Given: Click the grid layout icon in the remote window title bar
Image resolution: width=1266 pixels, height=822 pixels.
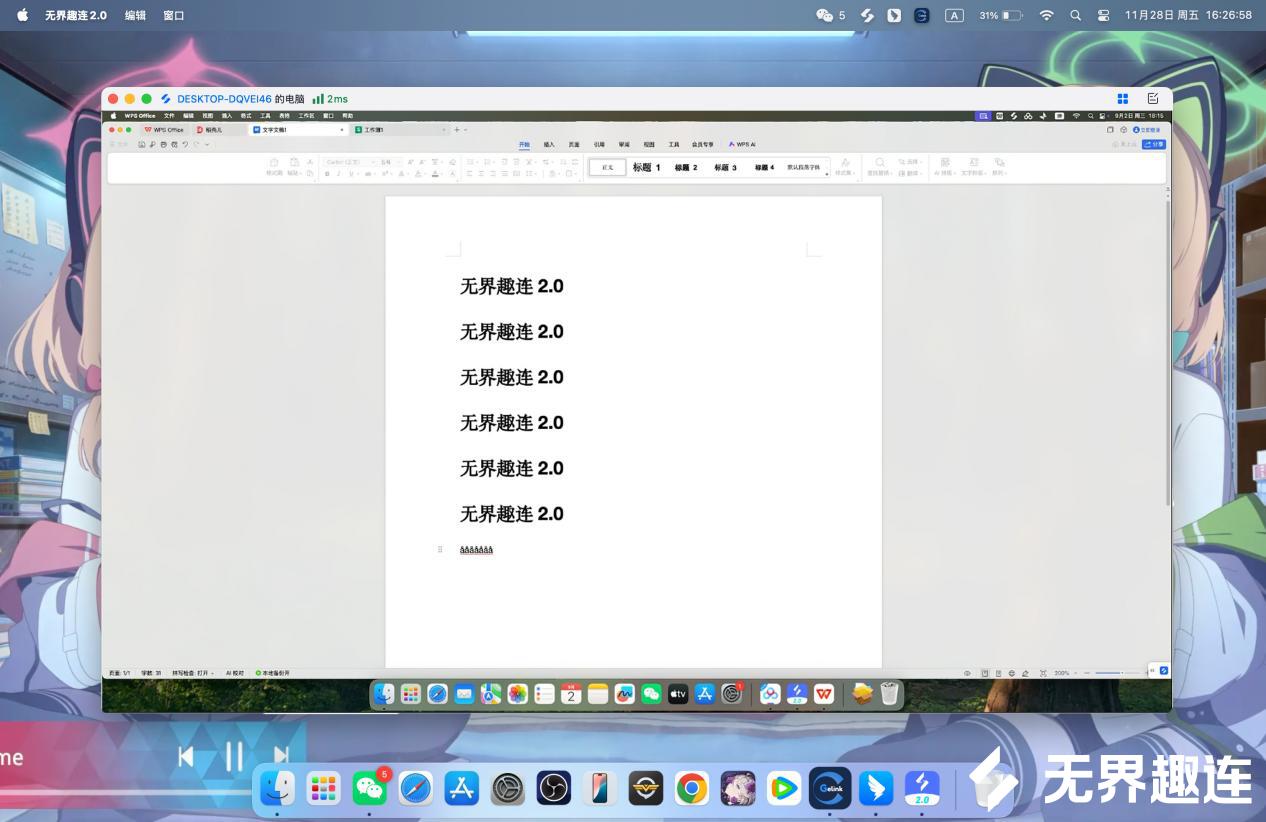Looking at the screenshot, I should (x=1123, y=98).
